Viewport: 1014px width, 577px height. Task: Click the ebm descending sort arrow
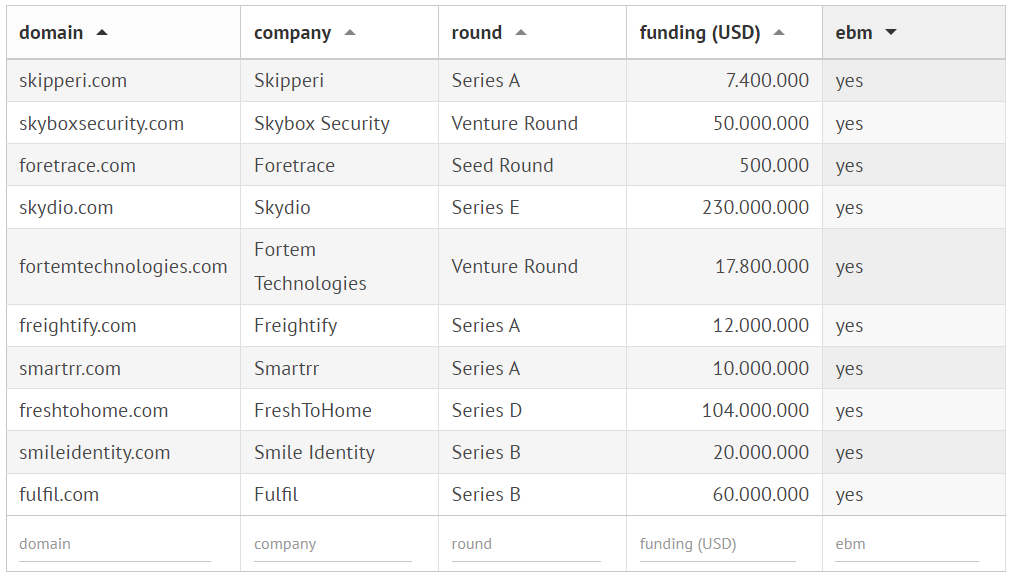point(891,32)
